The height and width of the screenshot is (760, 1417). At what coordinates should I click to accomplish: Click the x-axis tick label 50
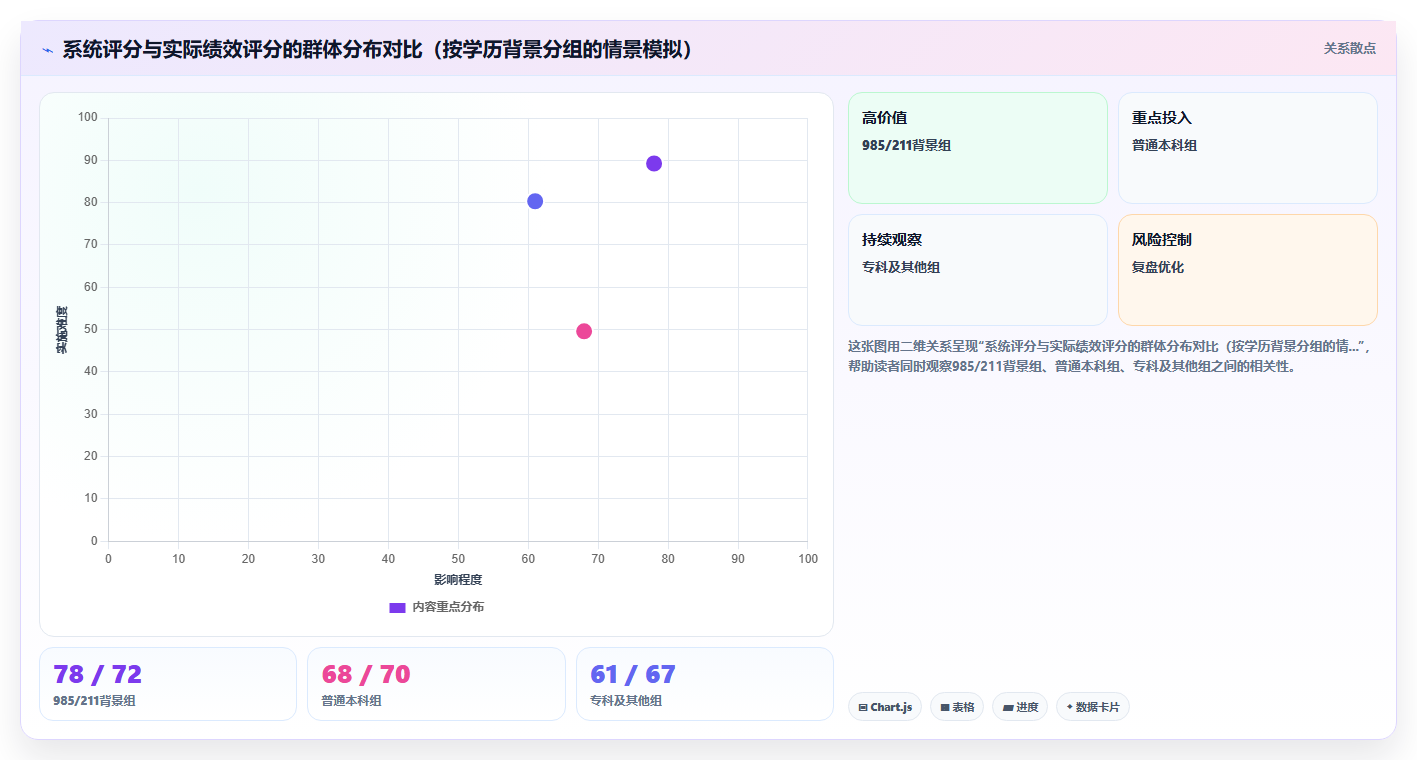click(x=458, y=558)
